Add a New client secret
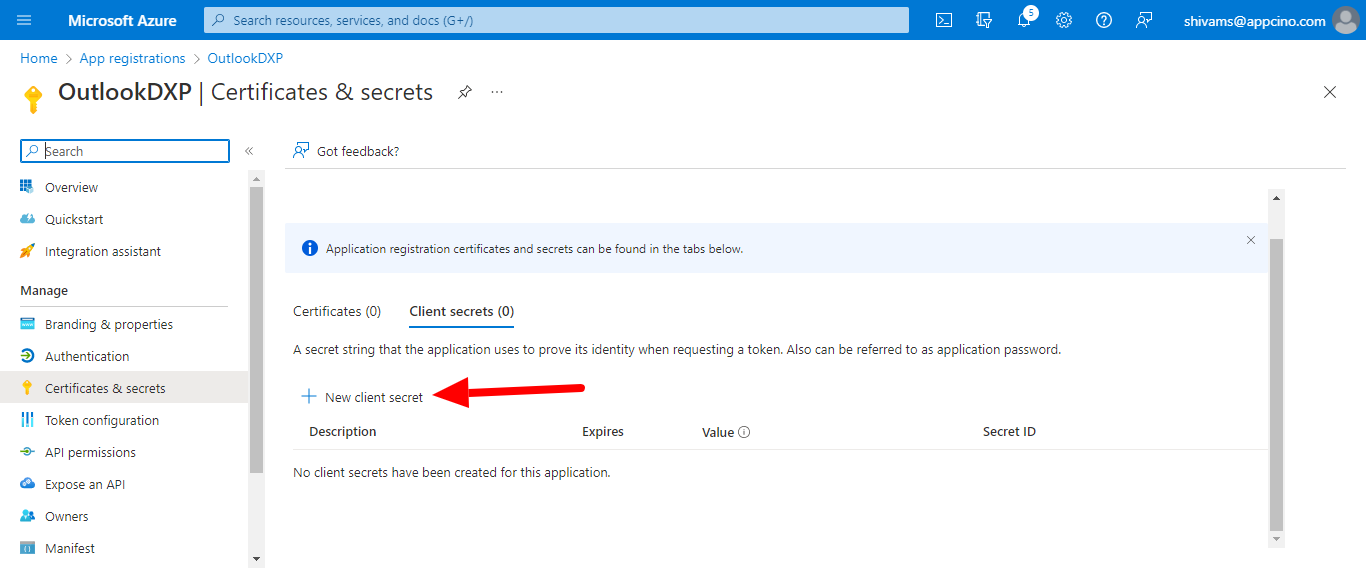The height and width of the screenshot is (568, 1366). (x=363, y=397)
